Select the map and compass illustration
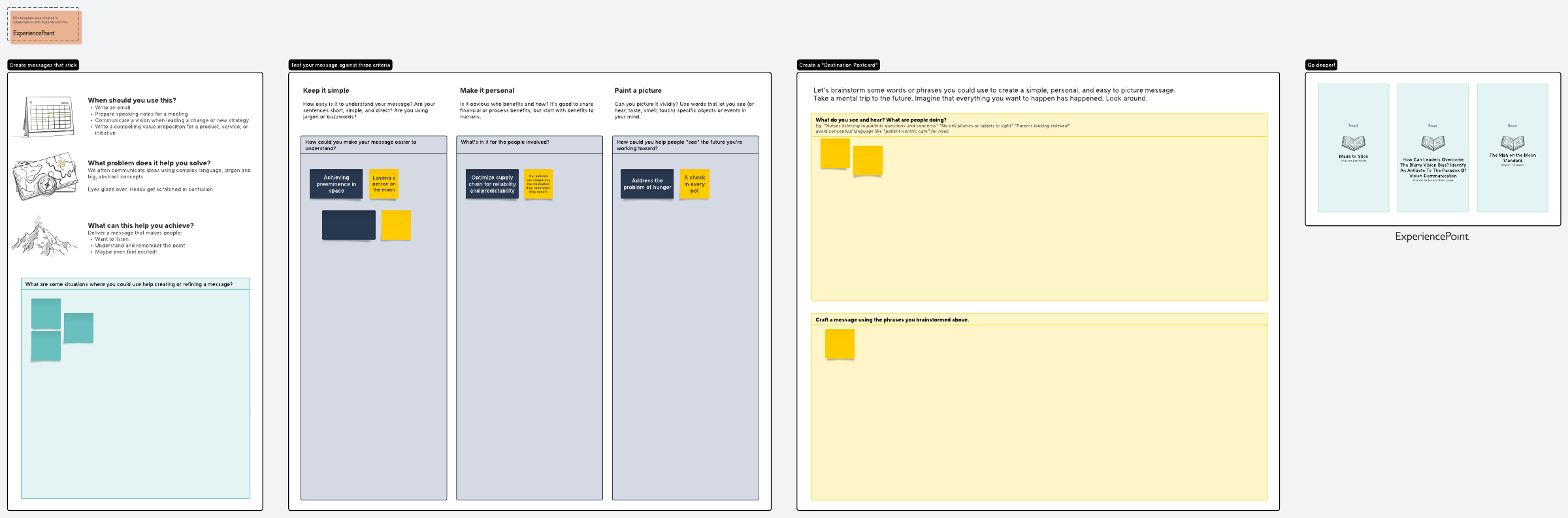This screenshot has height=518, width=1568. (44, 177)
